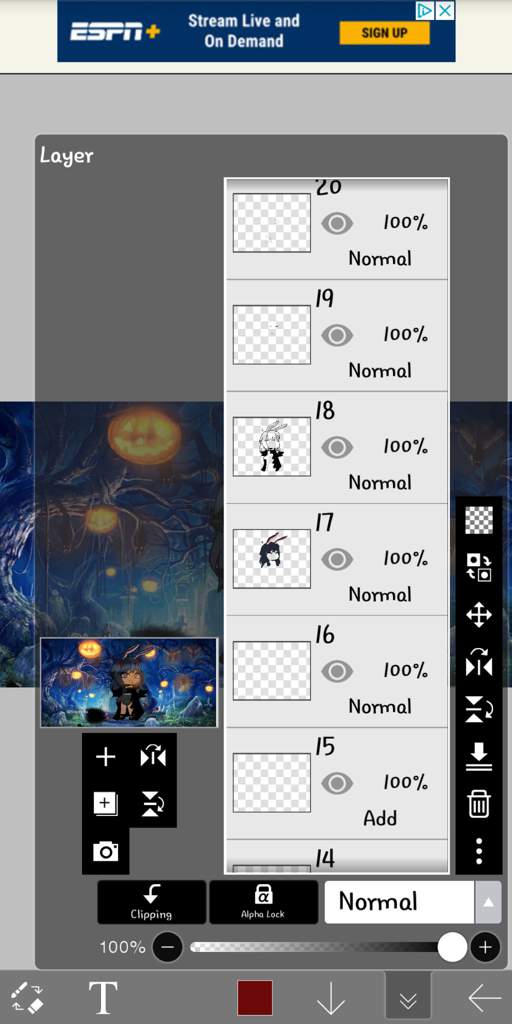The image size is (512, 1024).
Task: Hide layer 18 with eye icon
Action: [x=337, y=447]
